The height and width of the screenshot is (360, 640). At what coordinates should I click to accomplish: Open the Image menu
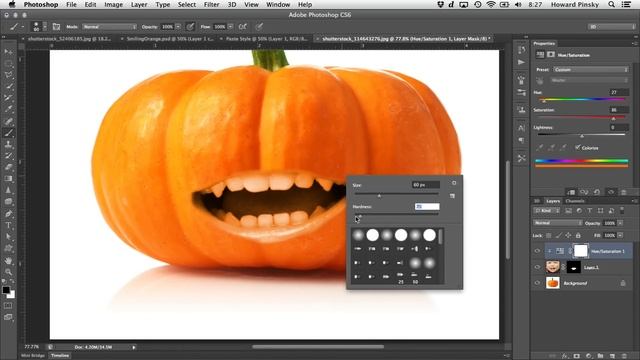[x=113, y=4]
